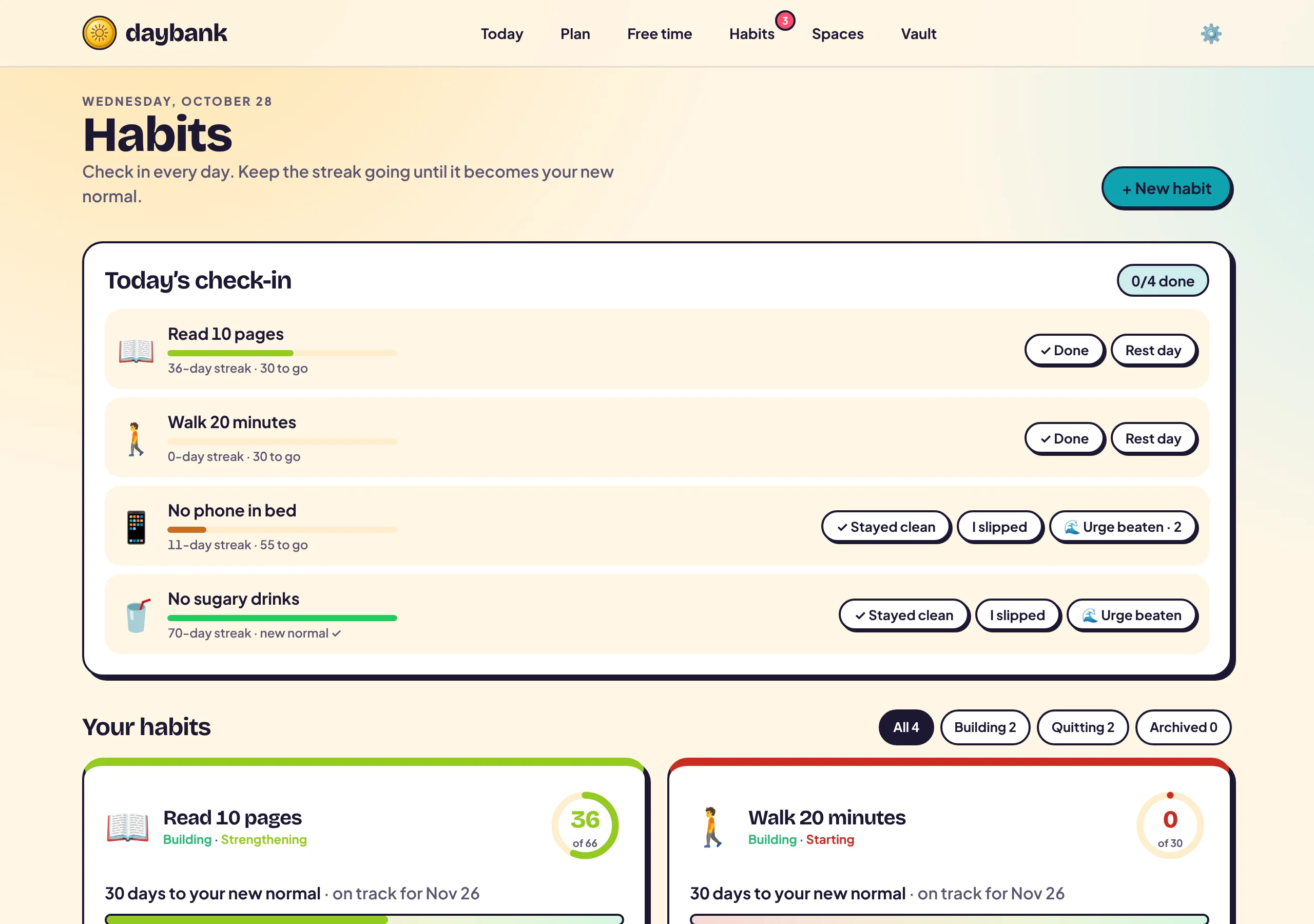
Task: Log Urge beaten for No sugary drinks
Action: 1131,615
